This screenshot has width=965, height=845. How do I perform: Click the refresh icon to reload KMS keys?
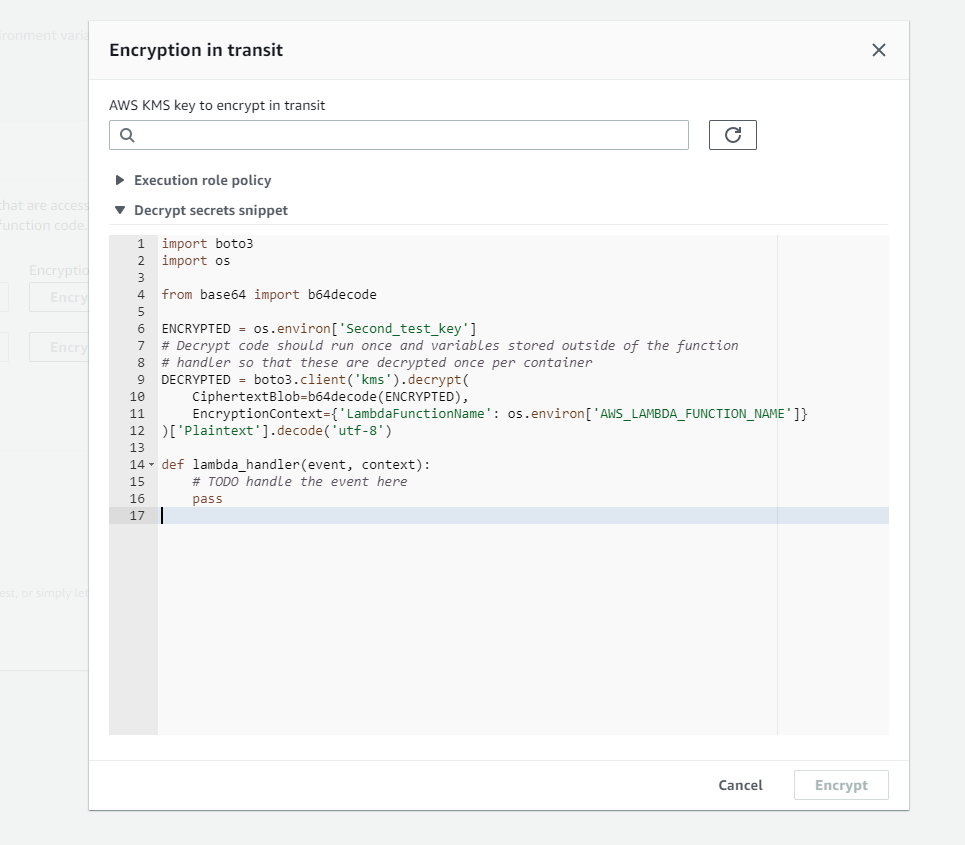pos(732,134)
